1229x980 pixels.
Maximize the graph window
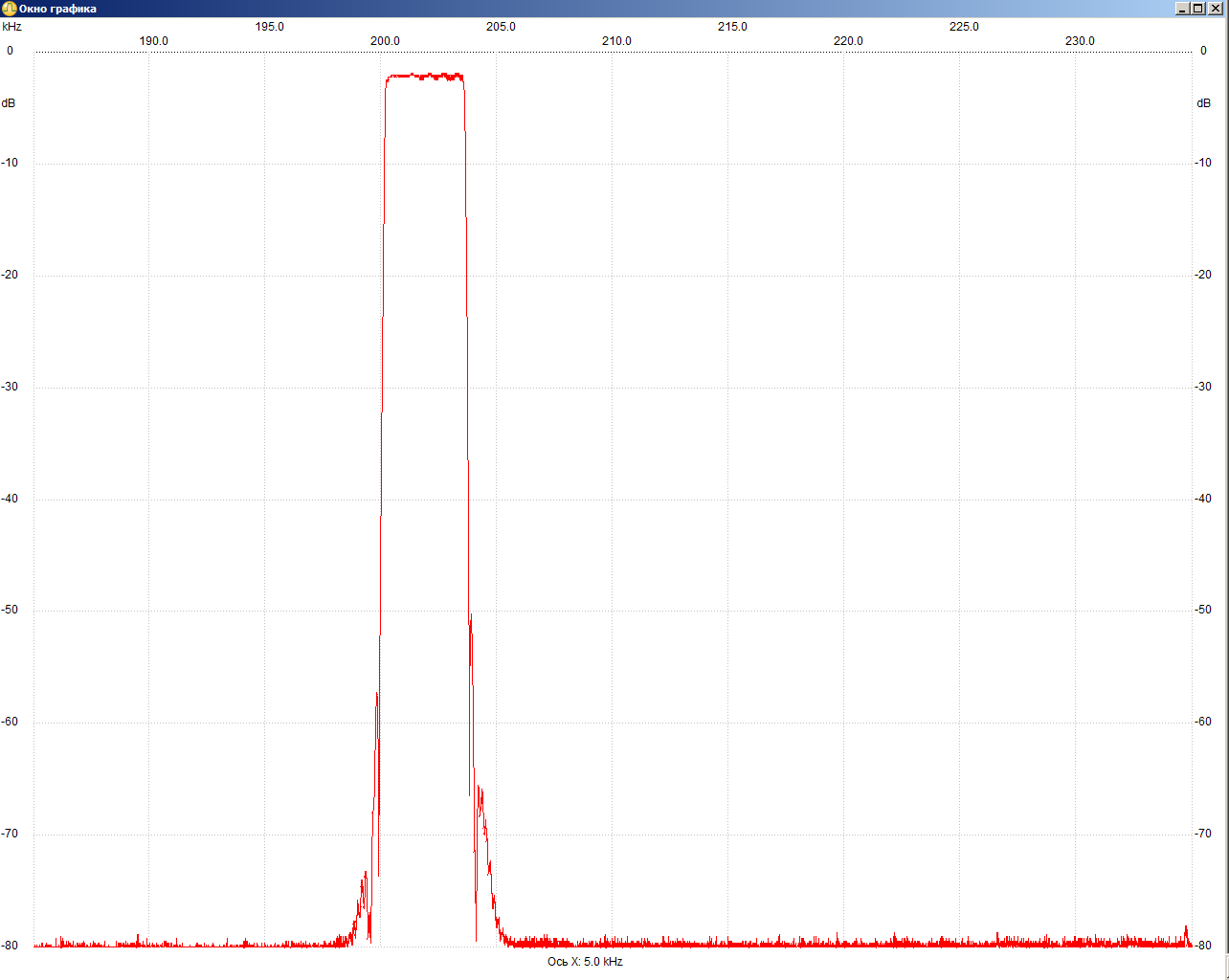pos(1199,9)
